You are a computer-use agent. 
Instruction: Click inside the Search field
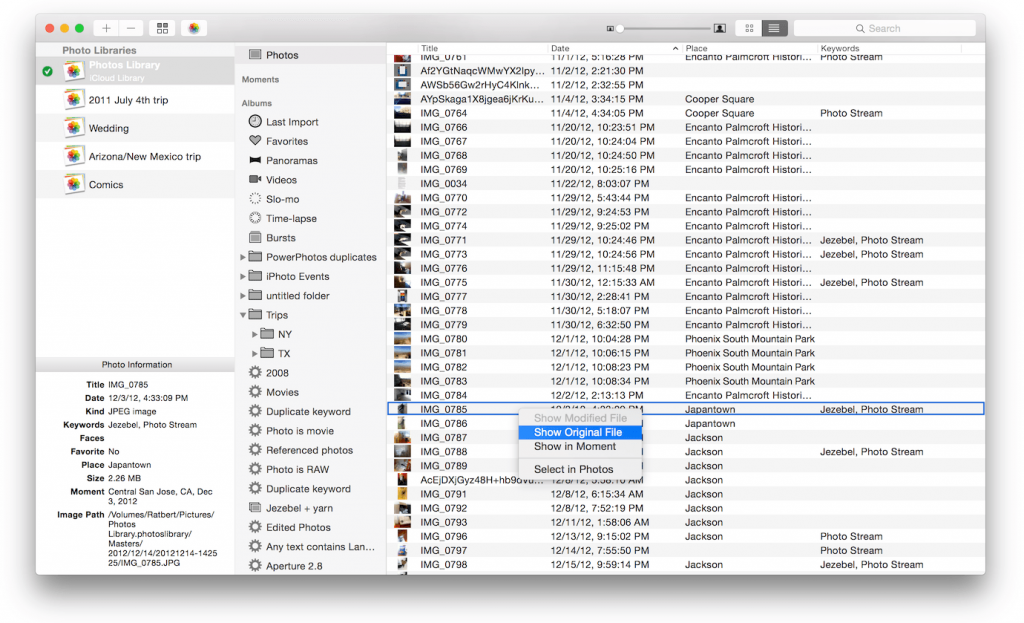[x=884, y=27]
